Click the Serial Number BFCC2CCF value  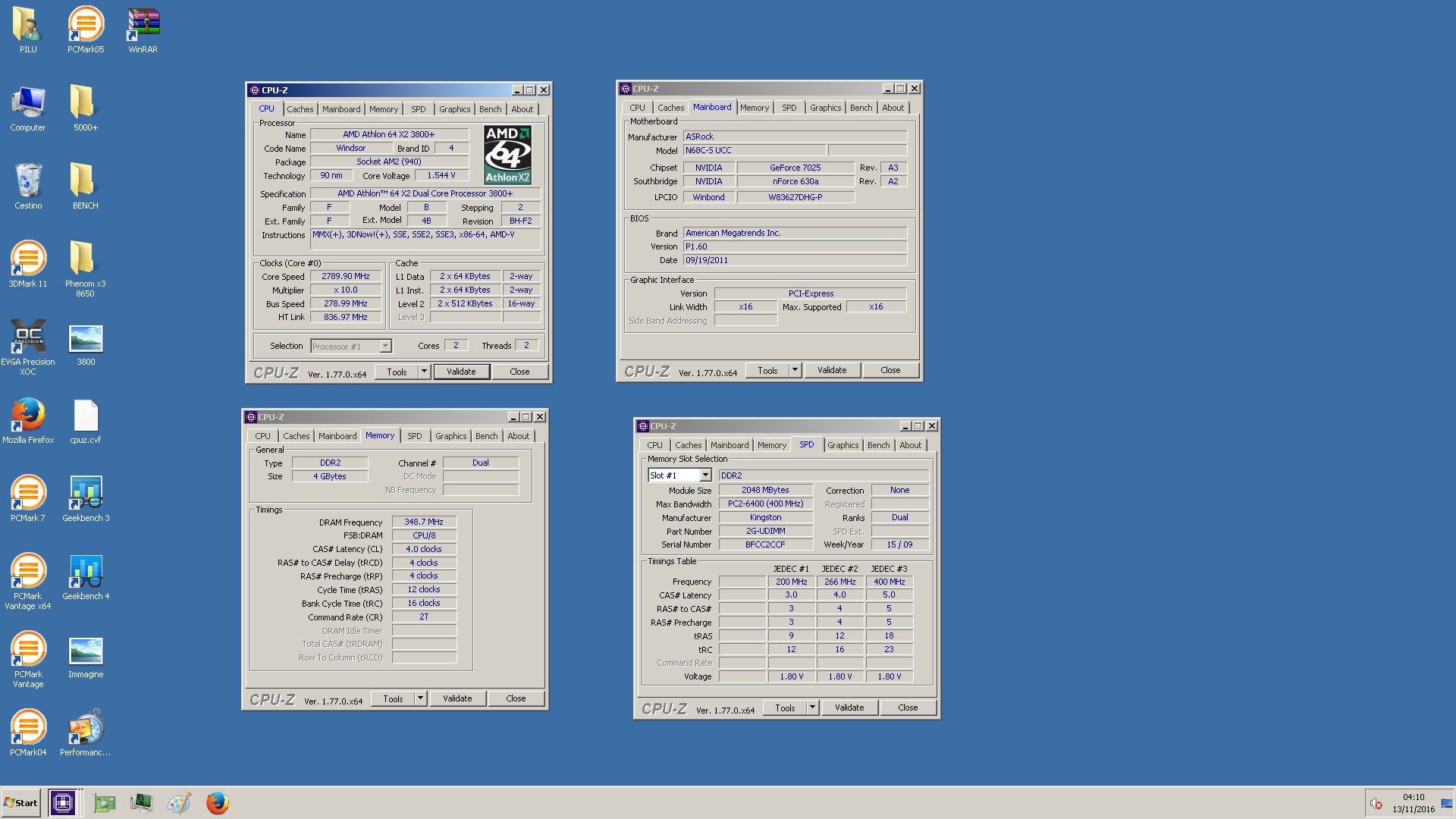click(766, 544)
